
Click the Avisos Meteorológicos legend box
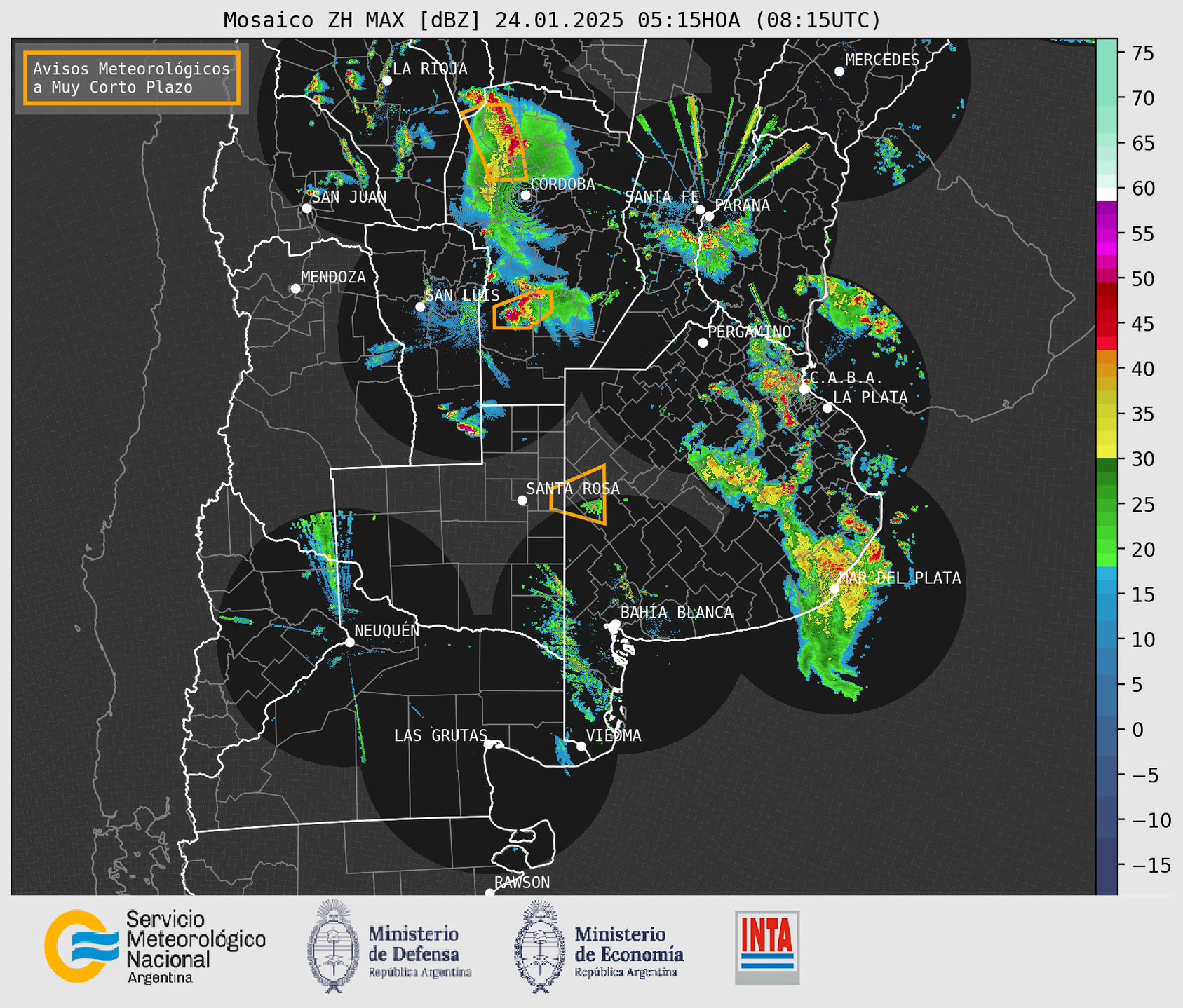click(132, 78)
